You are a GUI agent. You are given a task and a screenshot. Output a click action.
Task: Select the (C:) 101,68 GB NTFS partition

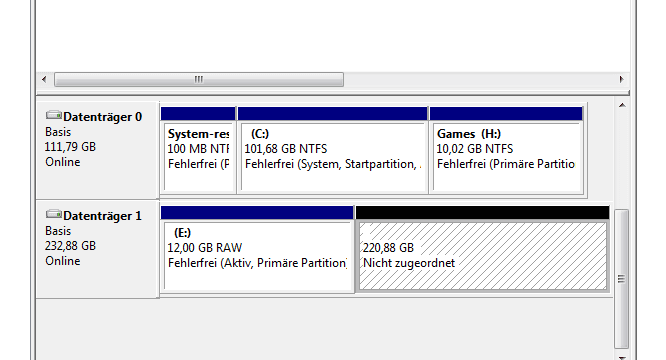[333, 150]
